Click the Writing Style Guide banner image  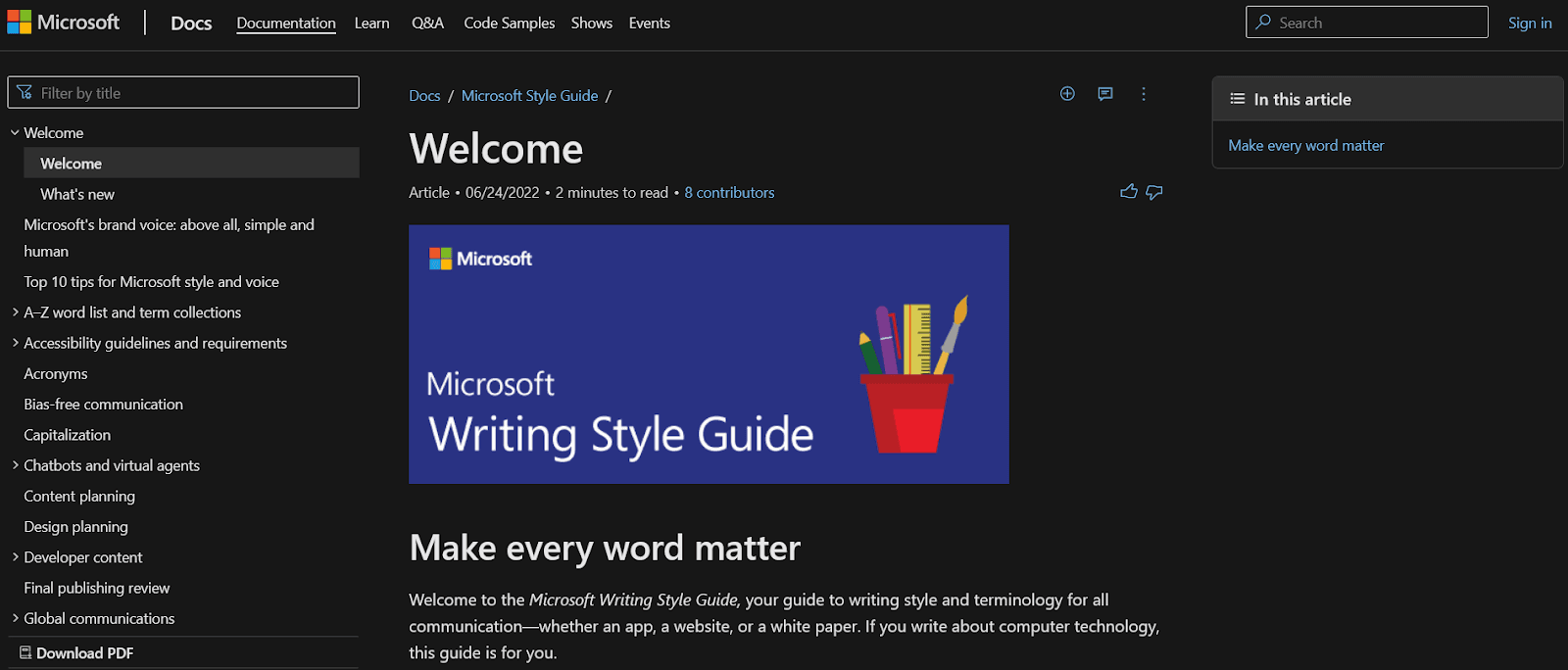pos(709,354)
